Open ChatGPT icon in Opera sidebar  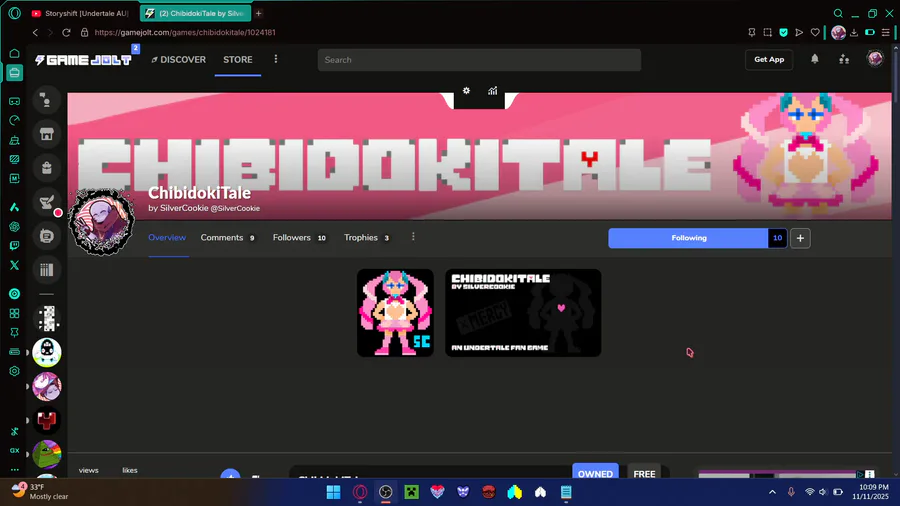(14, 227)
